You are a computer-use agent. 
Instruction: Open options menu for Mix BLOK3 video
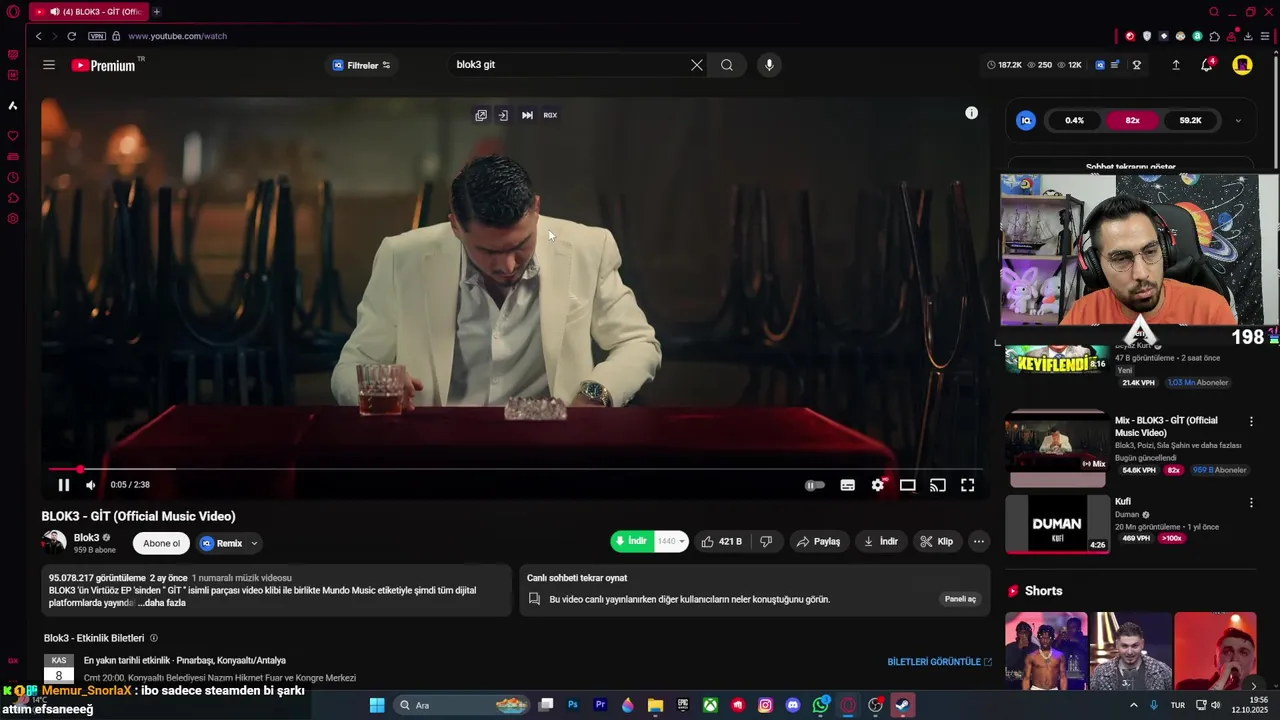pyautogui.click(x=1251, y=421)
